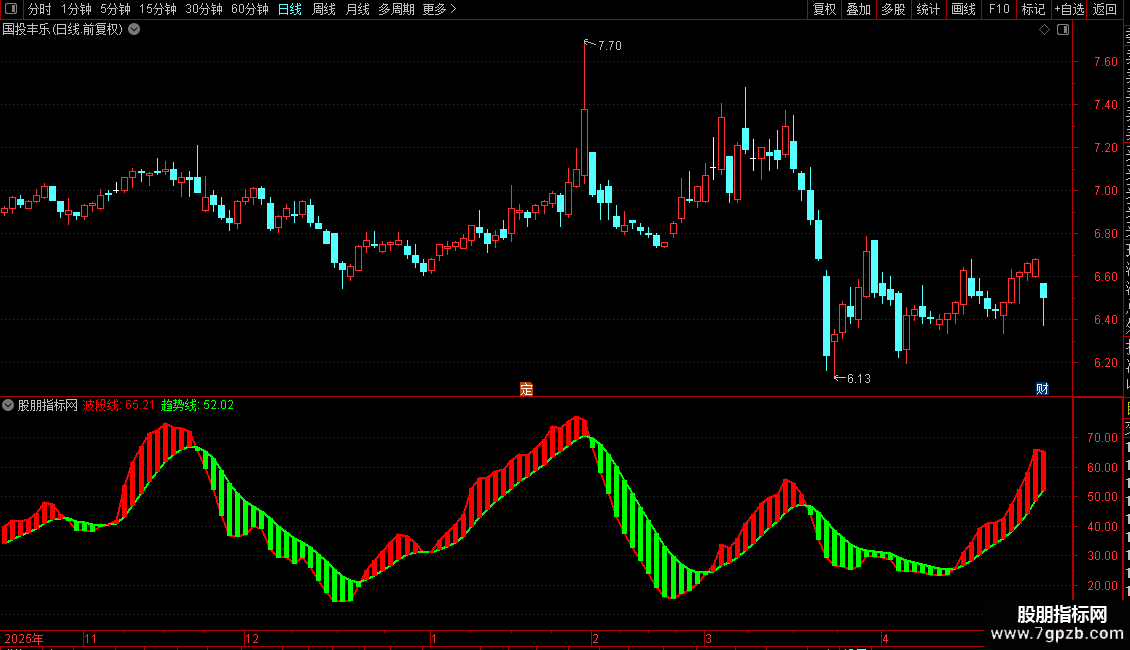Image resolution: width=1130 pixels, height=650 pixels.
Task: Click the split-window icon near diamond
Action: [x=1063, y=30]
